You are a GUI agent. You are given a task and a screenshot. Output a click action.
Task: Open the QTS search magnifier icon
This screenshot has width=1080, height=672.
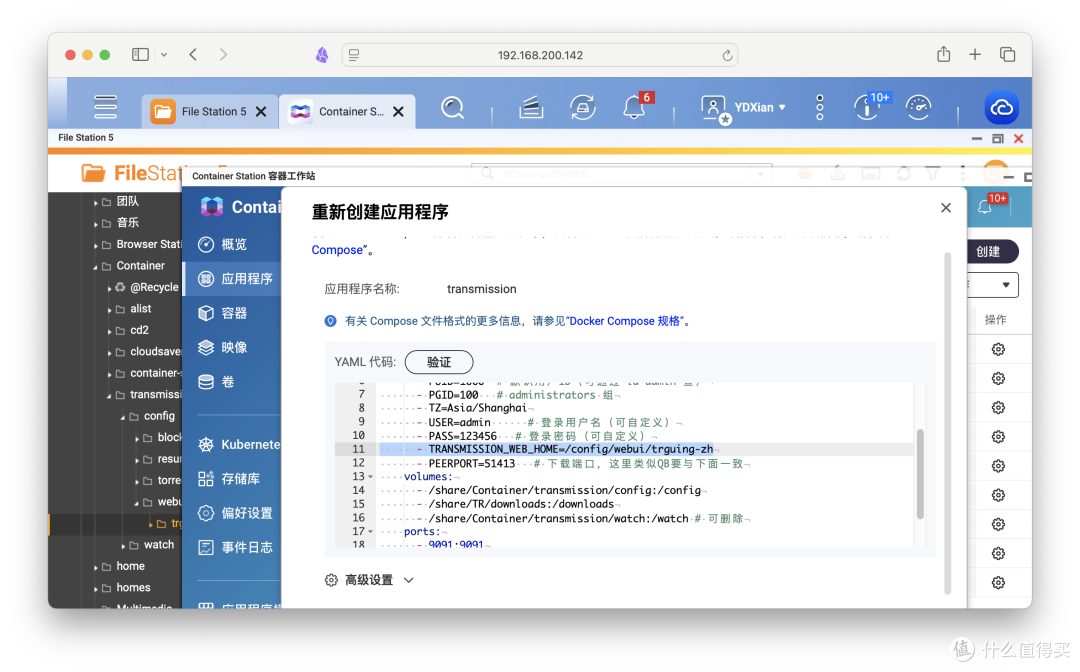pos(453,108)
